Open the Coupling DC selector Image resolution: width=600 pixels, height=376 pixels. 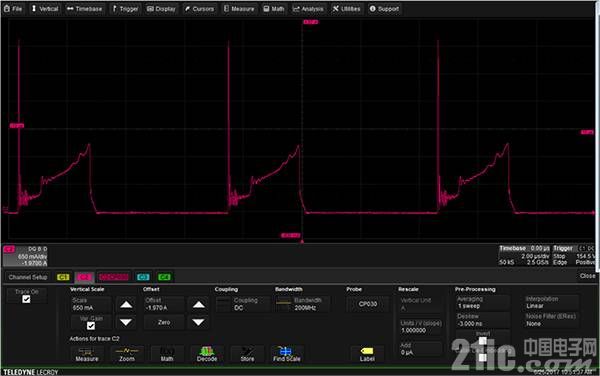click(242, 304)
